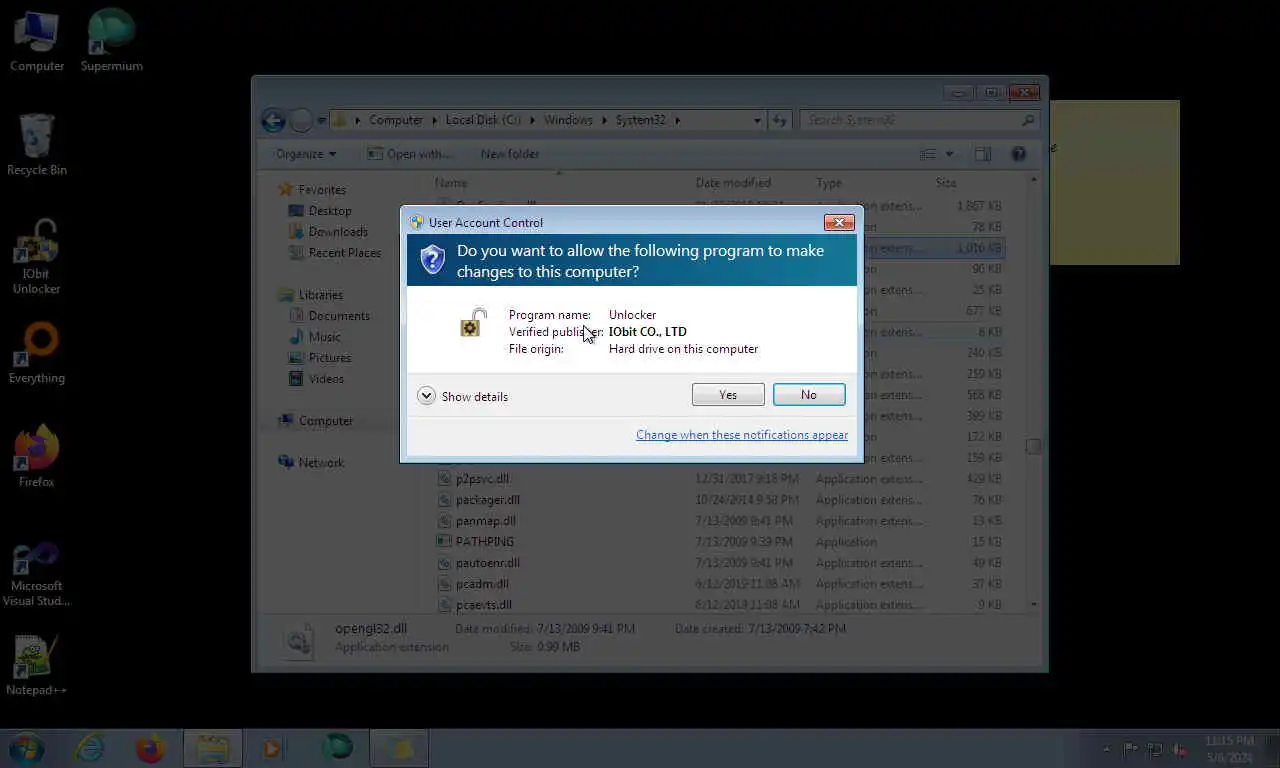Viewport: 1280px width, 768px height.
Task: Click the Unlocker padlock program icon
Action: tap(473, 323)
